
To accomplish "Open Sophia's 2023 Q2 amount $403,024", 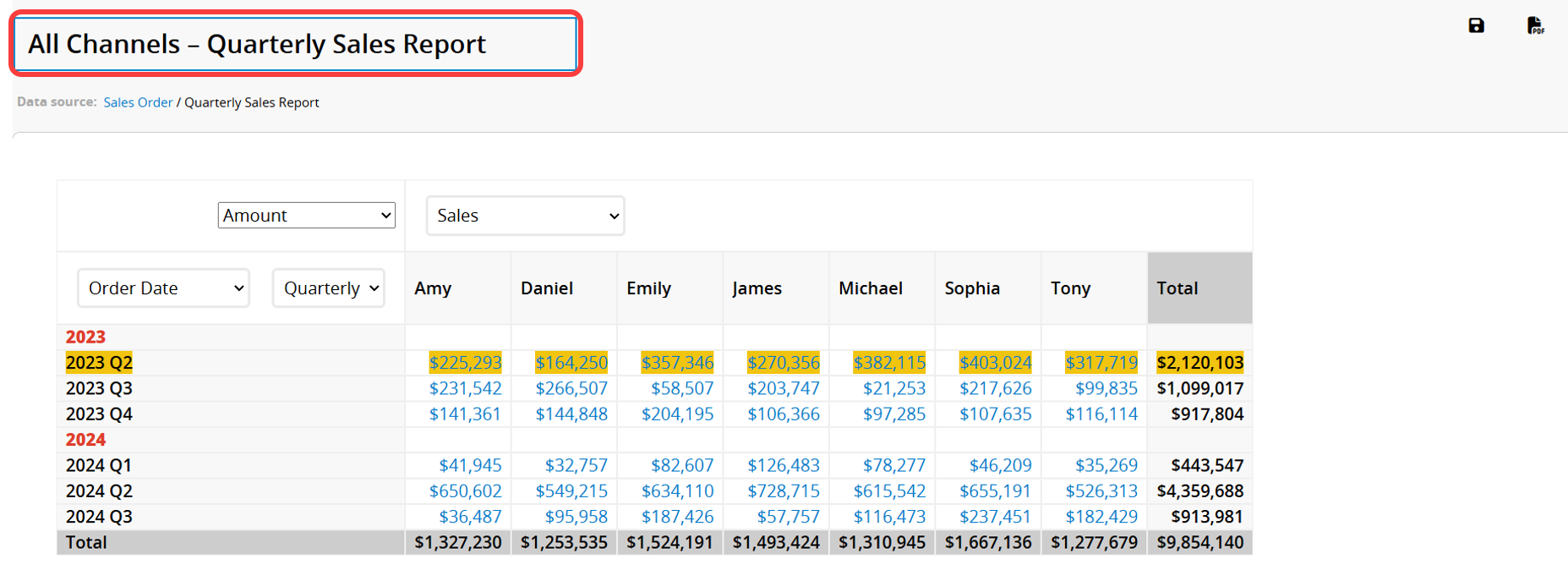I will [995, 363].
